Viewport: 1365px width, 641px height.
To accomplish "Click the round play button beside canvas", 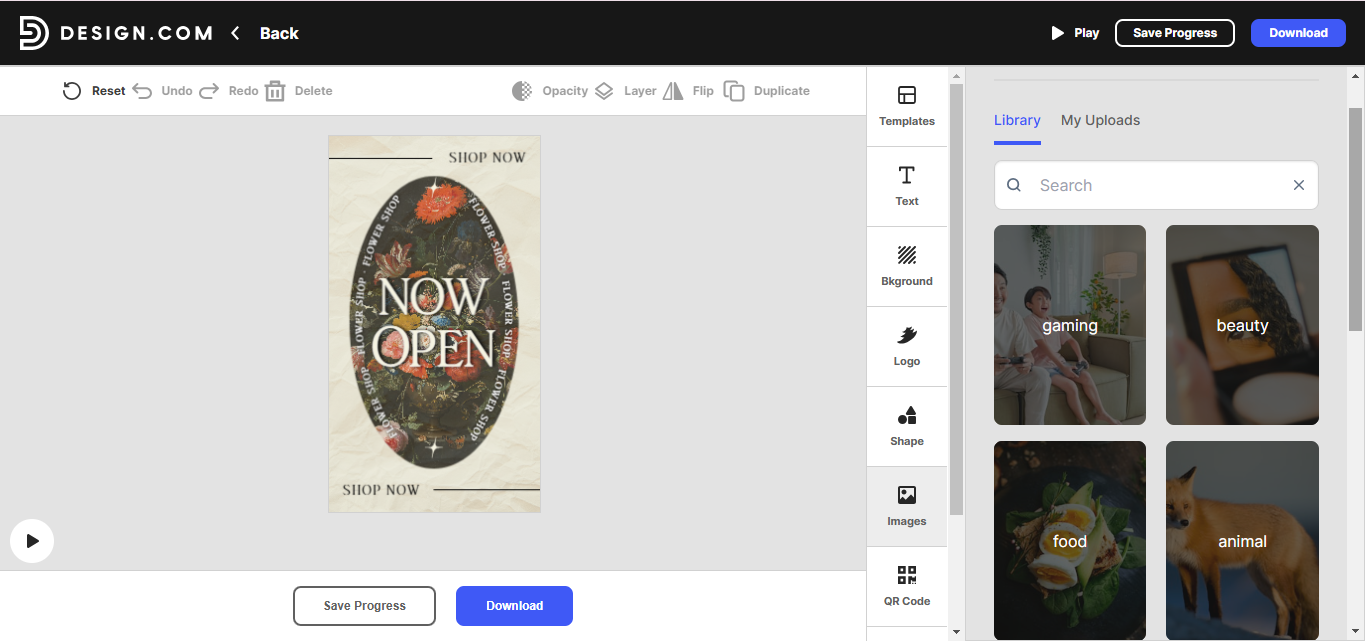I will 32,541.
